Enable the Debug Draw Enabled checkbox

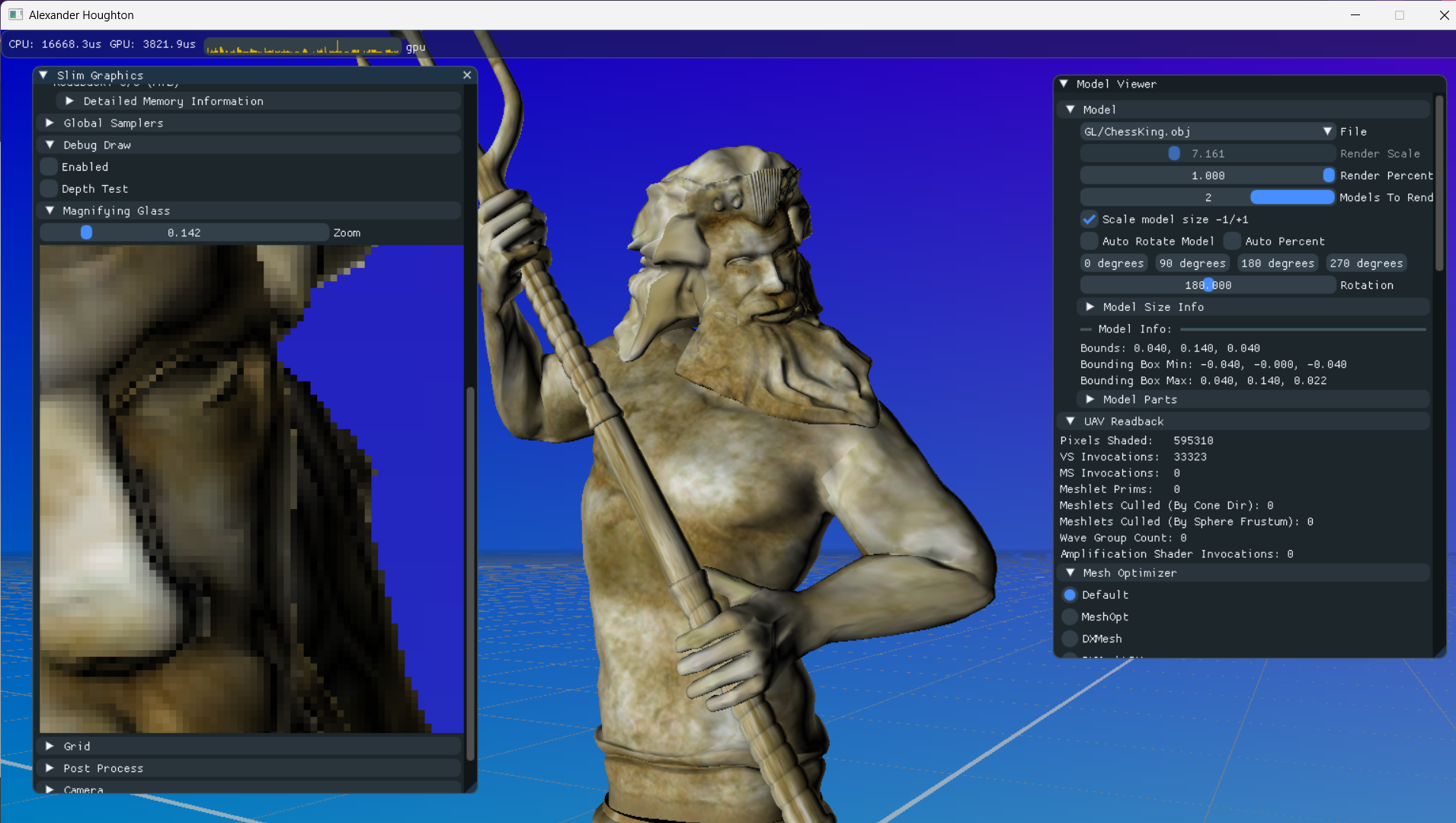[x=50, y=167]
